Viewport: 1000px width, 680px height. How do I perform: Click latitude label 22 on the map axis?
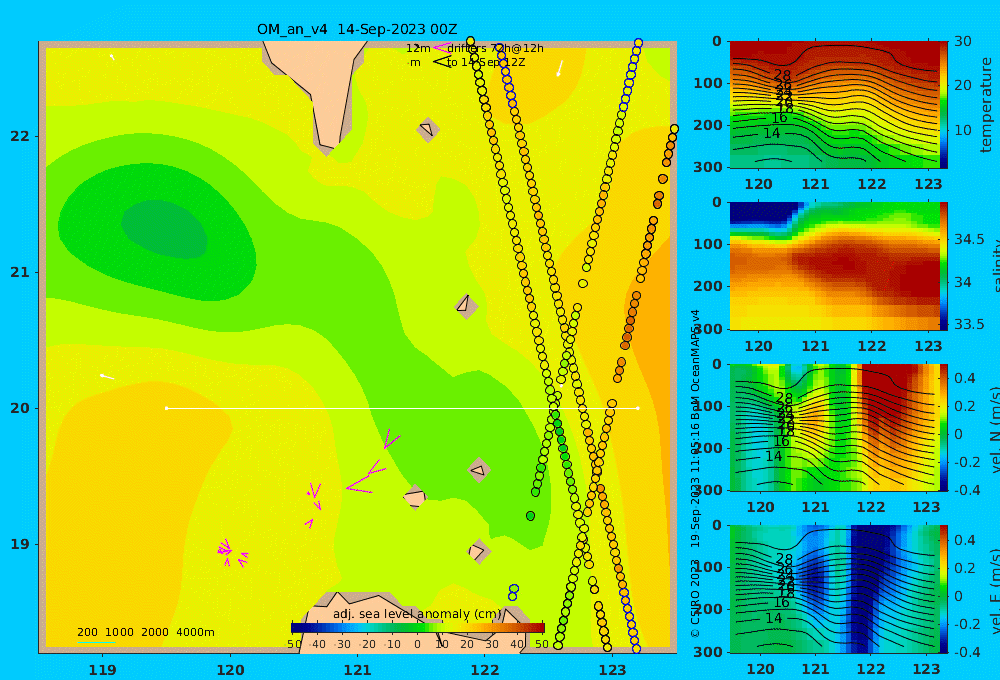(x=20, y=137)
